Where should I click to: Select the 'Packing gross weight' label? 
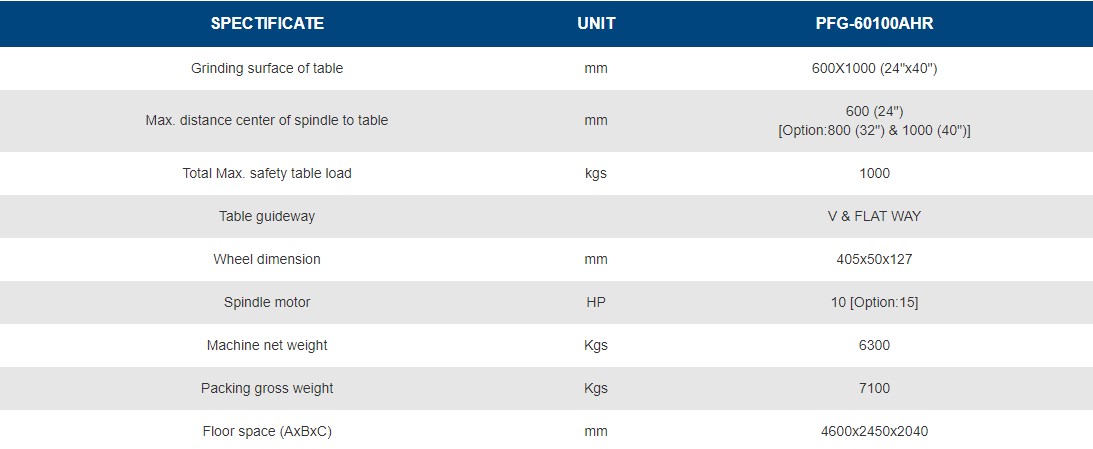pyautogui.click(x=267, y=388)
